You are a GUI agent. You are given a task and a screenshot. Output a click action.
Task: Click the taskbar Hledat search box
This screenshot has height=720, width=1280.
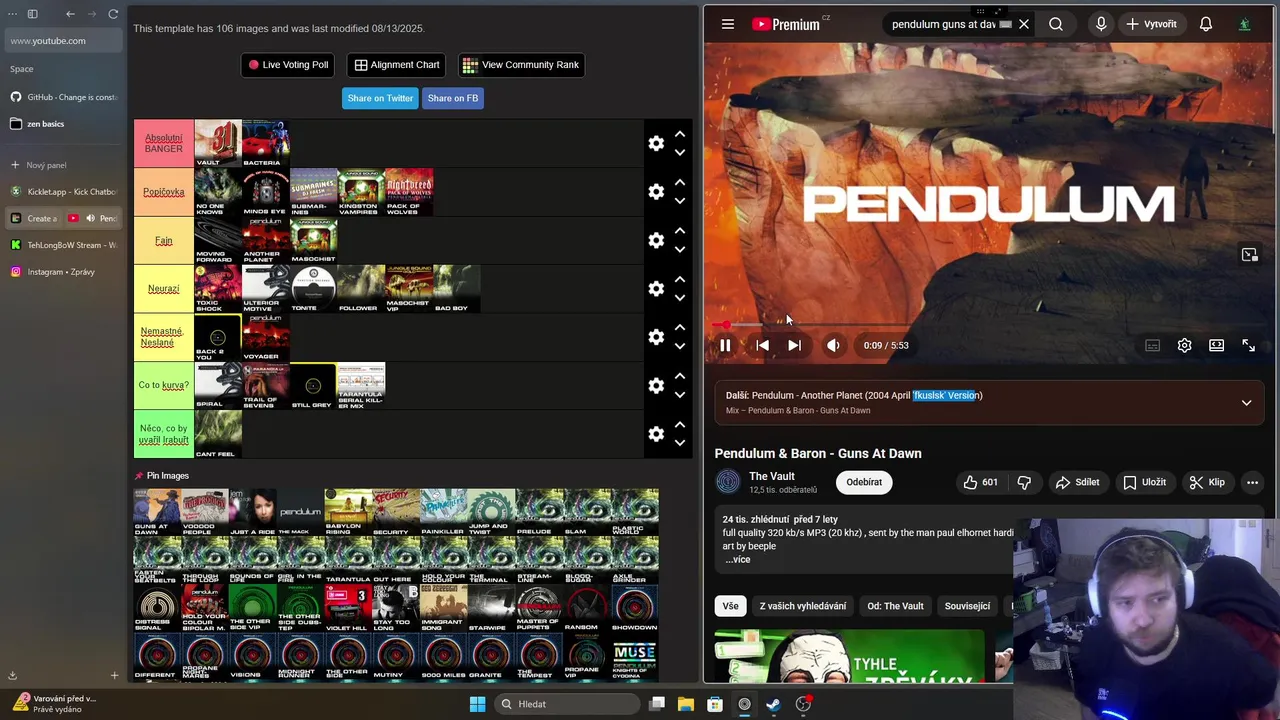click(x=568, y=704)
